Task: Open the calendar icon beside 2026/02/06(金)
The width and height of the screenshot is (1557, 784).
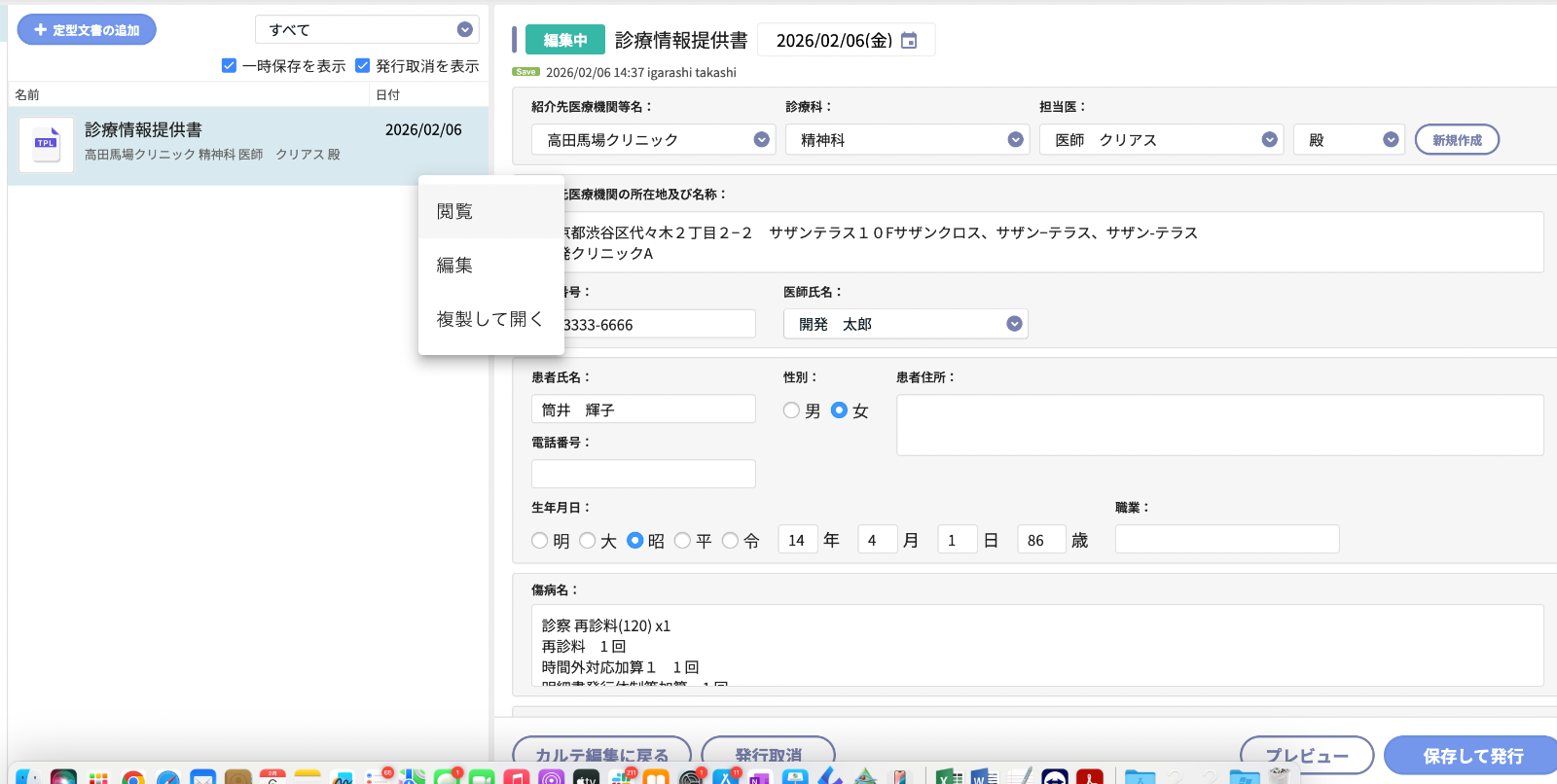Action: (x=909, y=40)
